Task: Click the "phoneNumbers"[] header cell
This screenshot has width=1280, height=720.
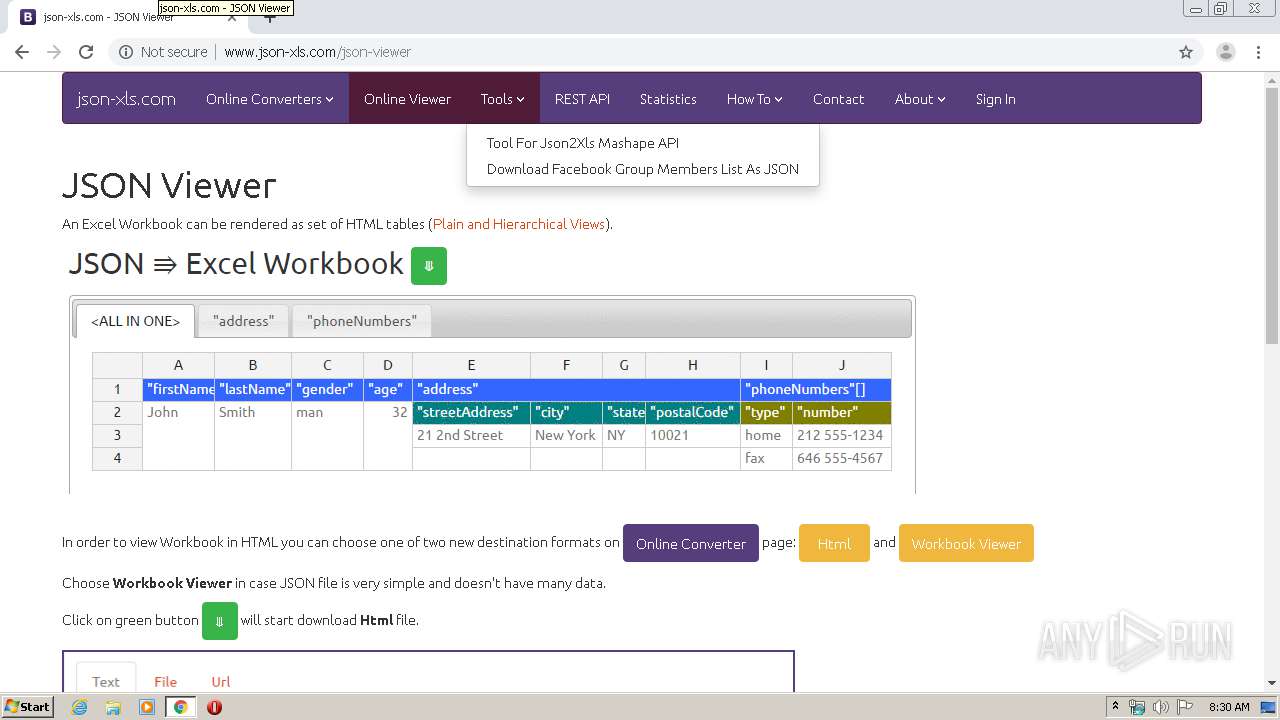Action: tap(816, 389)
